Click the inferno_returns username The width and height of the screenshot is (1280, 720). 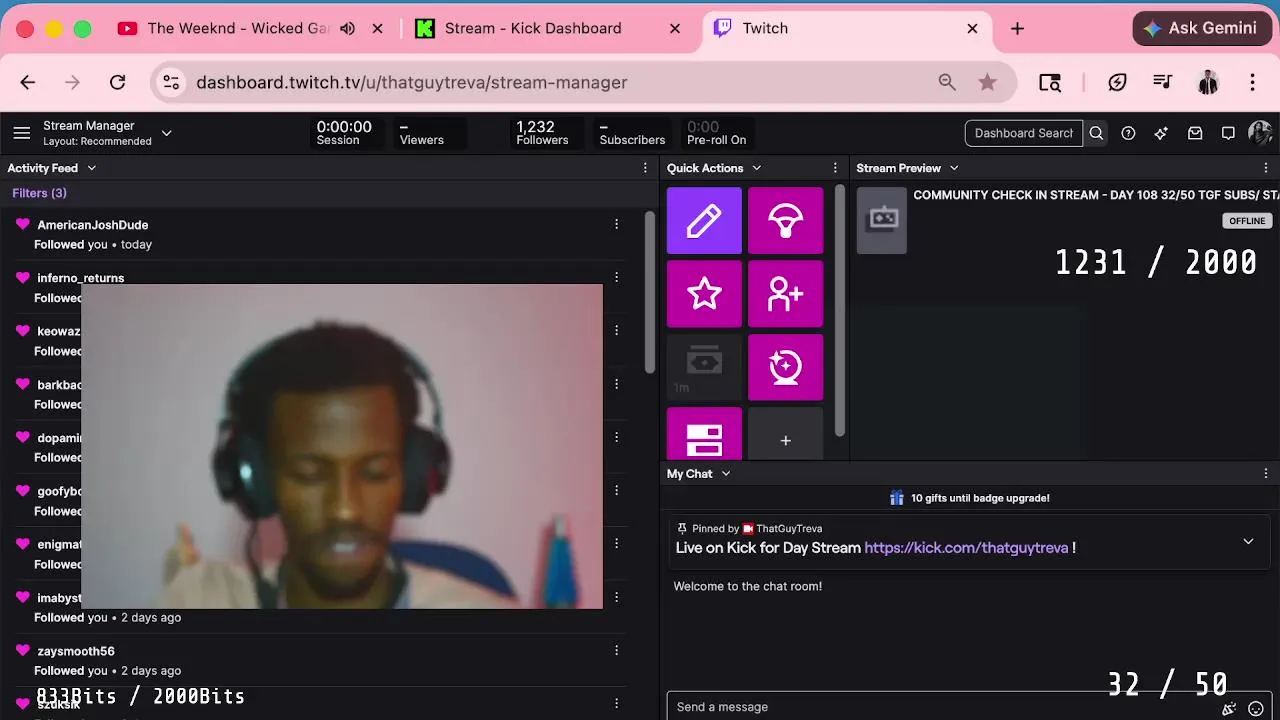click(80, 277)
